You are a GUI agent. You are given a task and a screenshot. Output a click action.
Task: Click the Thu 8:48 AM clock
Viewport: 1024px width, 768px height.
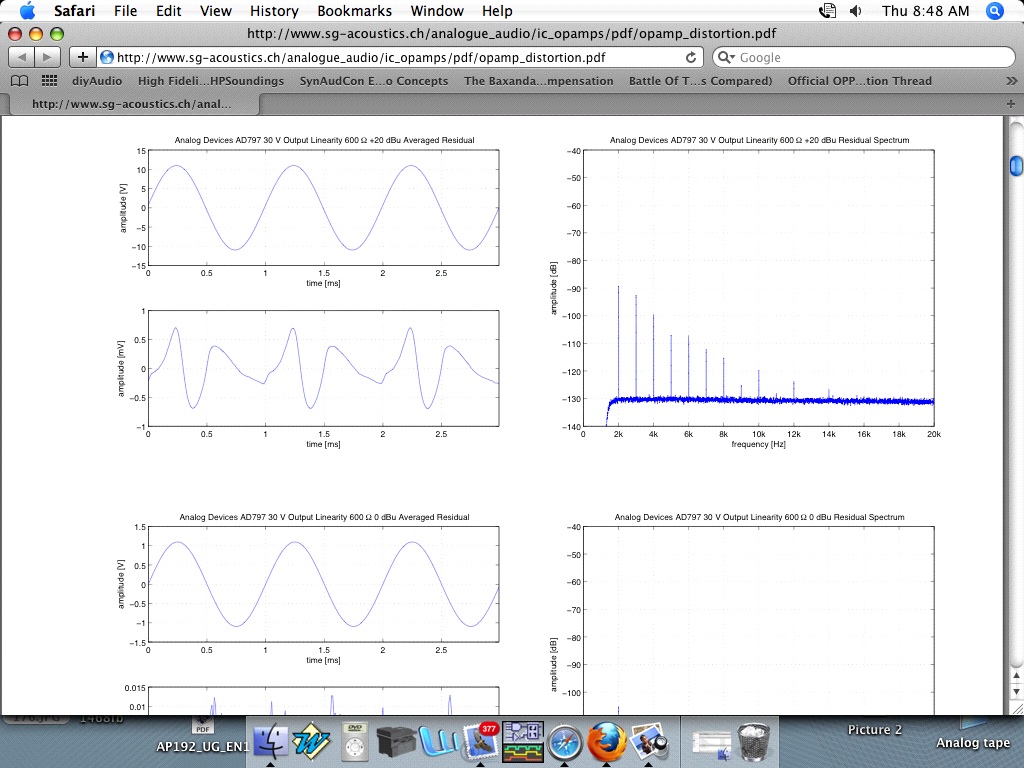(x=925, y=11)
